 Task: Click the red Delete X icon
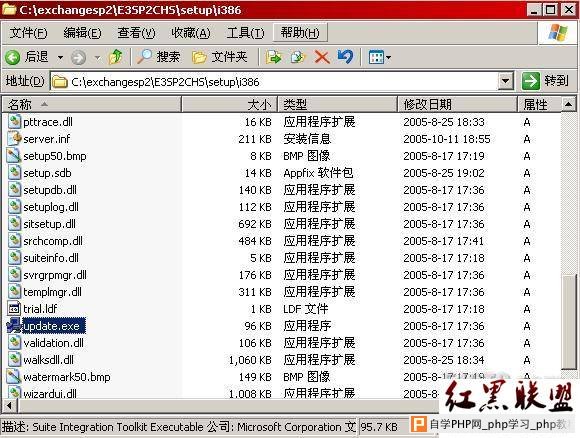(322, 57)
